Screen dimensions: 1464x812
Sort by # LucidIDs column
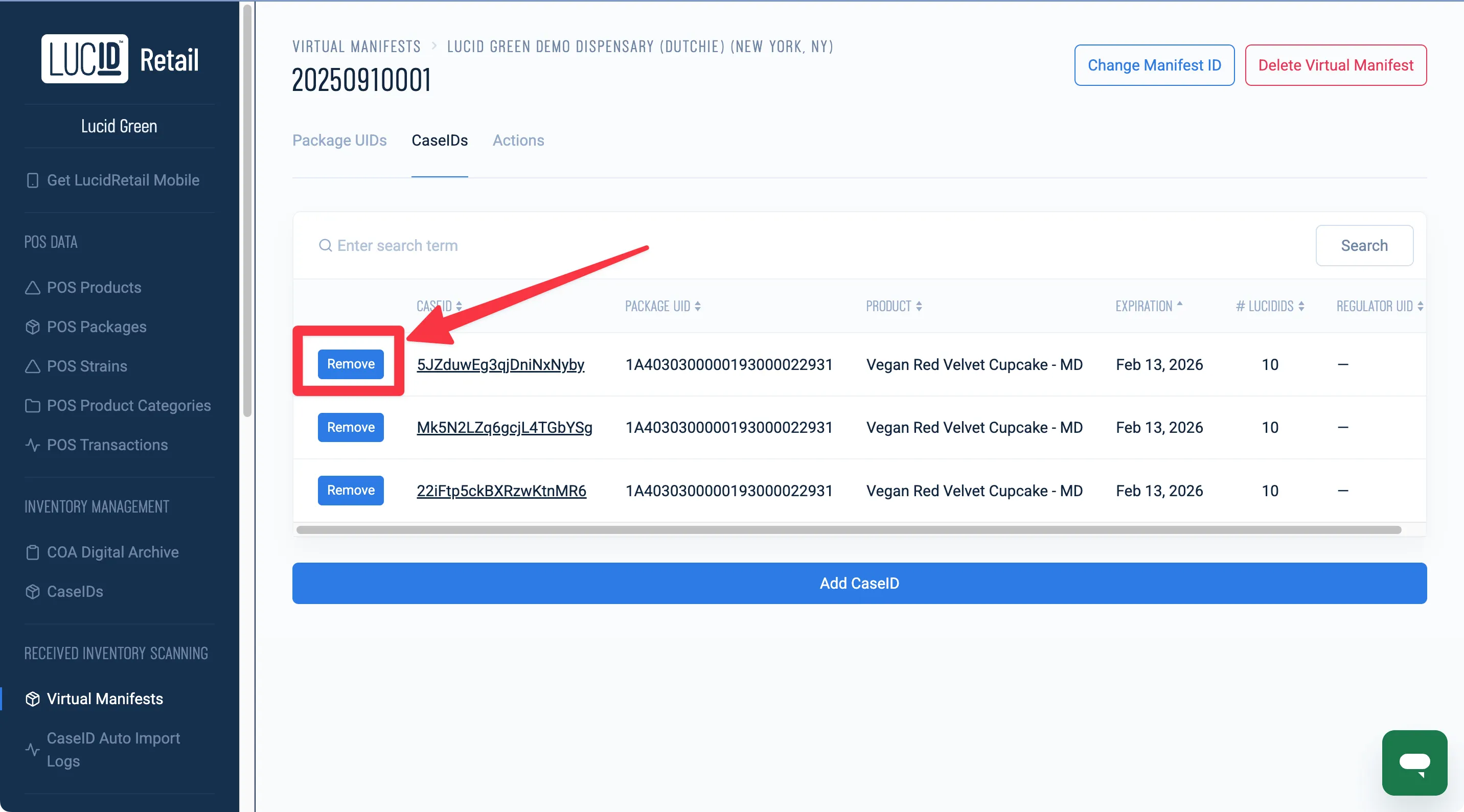(x=1269, y=306)
